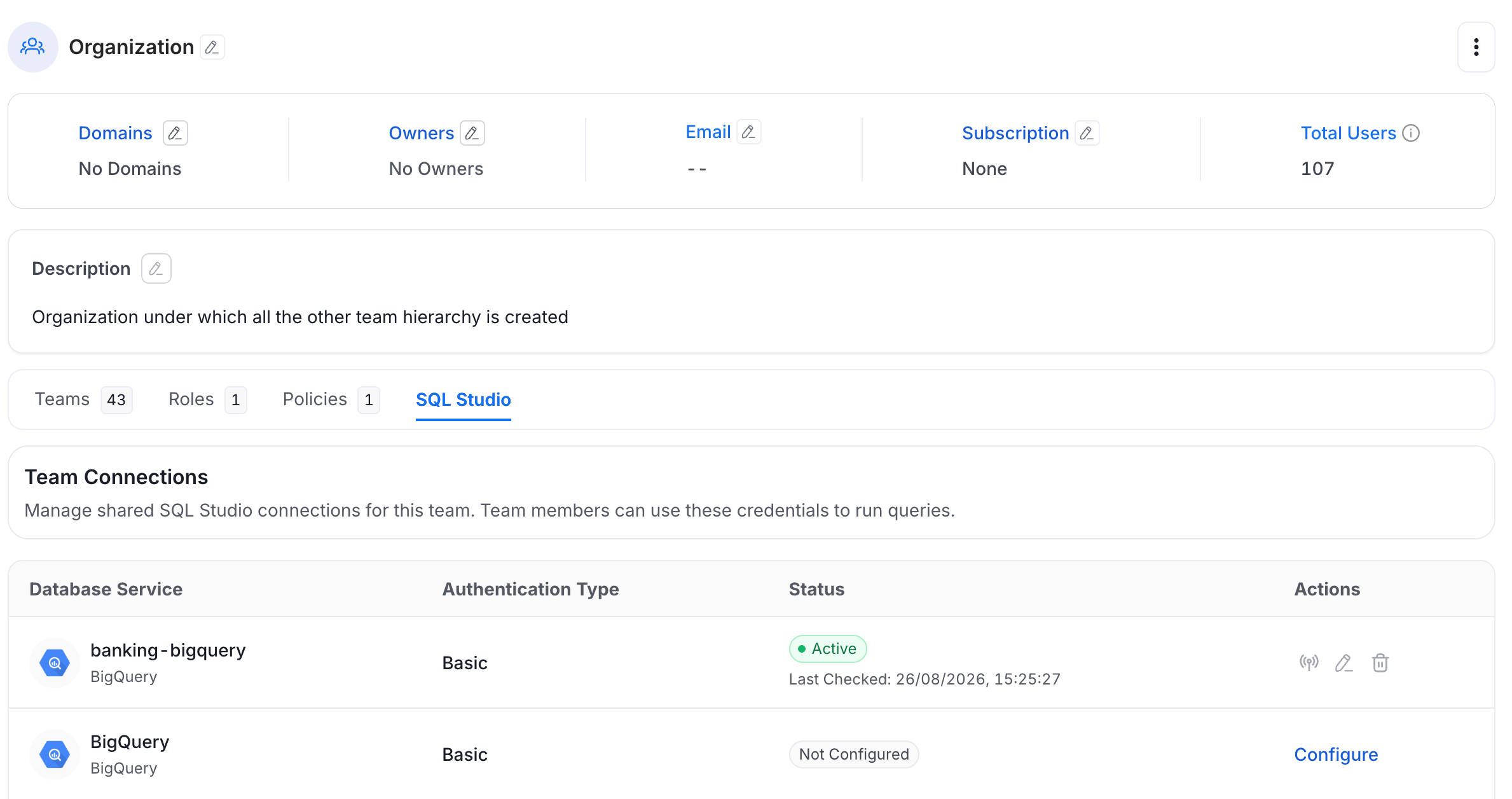Viewport: 1512px width, 799px height.
Task: Click the Not Configured status badge
Action: point(854,754)
